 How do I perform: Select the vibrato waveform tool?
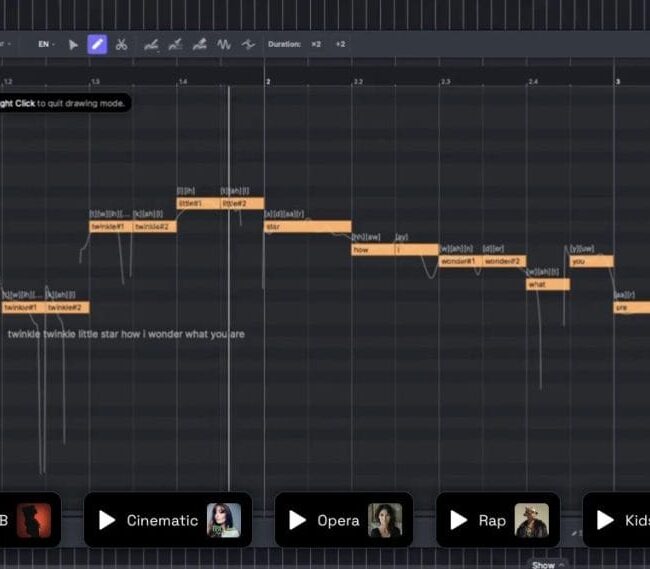click(x=224, y=44)
